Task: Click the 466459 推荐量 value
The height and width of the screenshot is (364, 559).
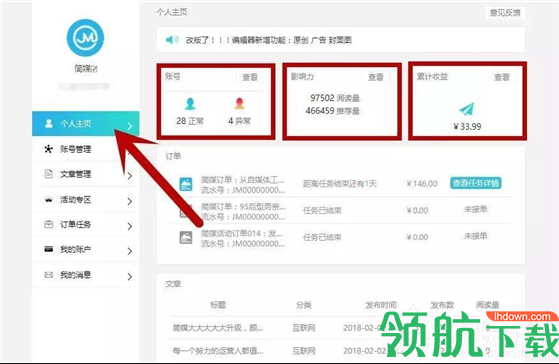Action: click(333, 111)
